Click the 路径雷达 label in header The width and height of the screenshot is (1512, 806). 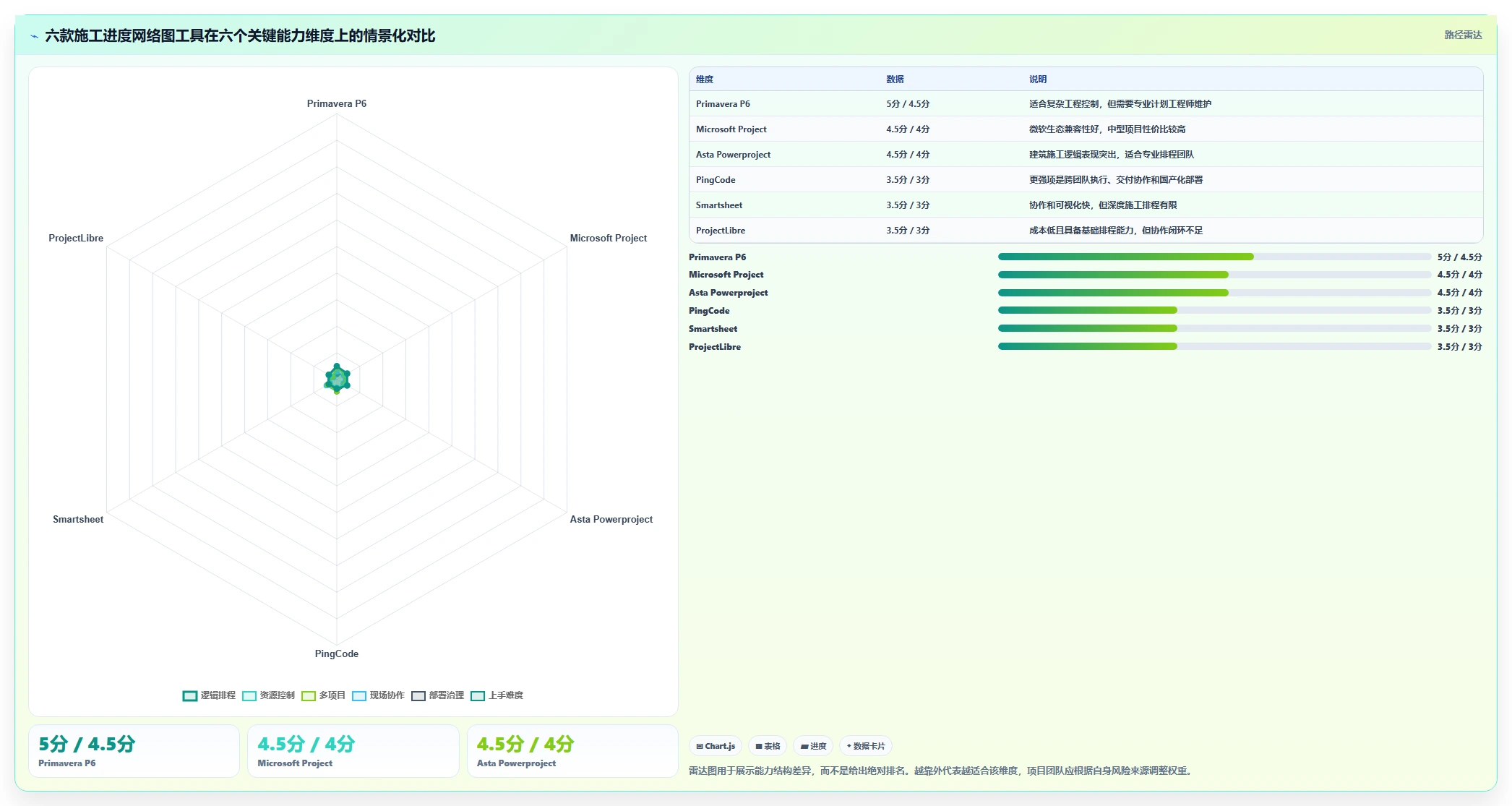click(x=1463, y=35)
